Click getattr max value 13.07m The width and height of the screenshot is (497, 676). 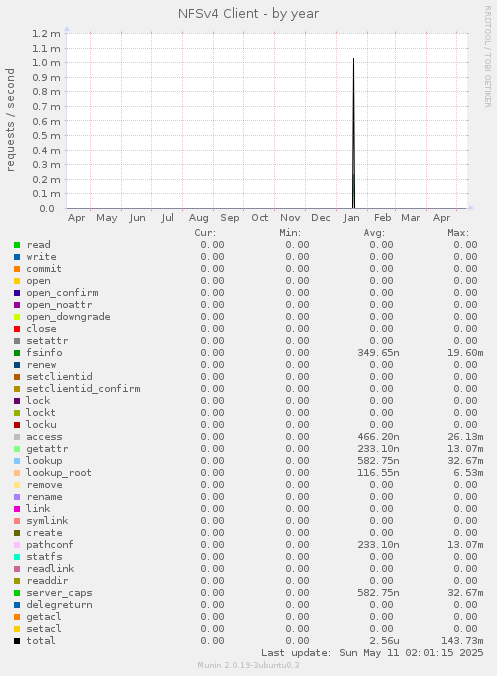[465, 449]
